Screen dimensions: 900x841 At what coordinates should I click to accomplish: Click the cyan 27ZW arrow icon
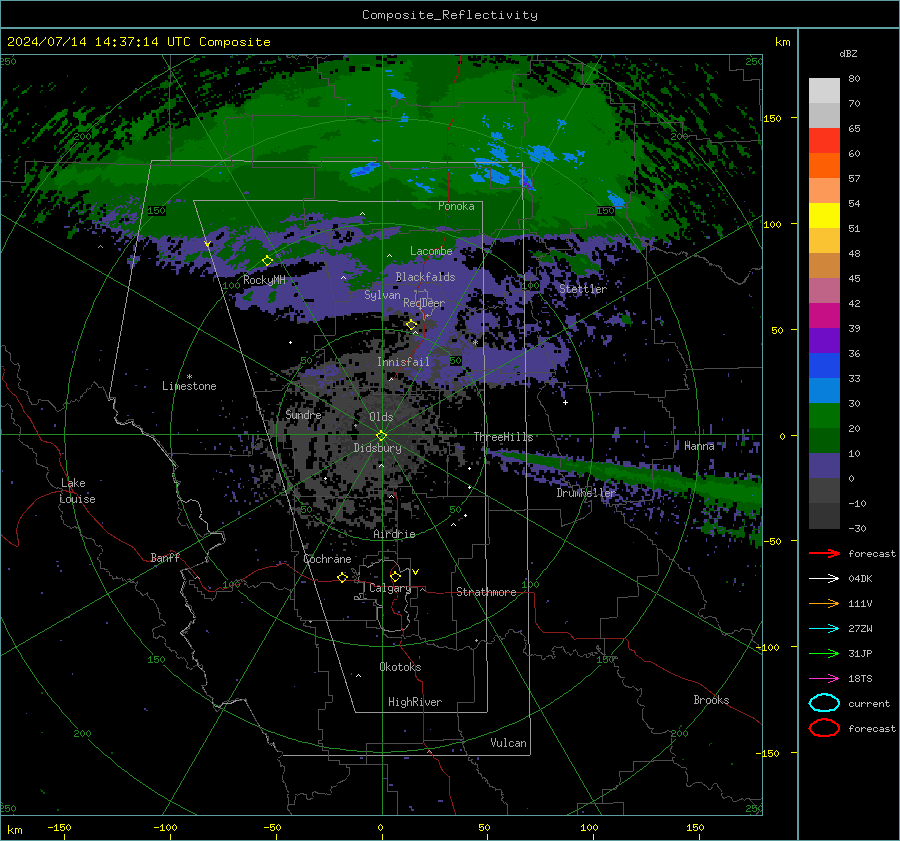point(824,629)
